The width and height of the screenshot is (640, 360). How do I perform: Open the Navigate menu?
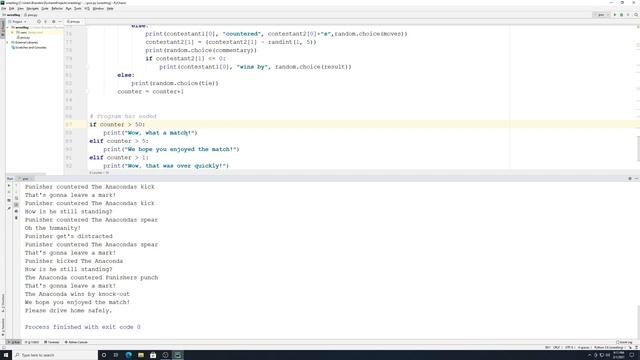click(32, 9)
